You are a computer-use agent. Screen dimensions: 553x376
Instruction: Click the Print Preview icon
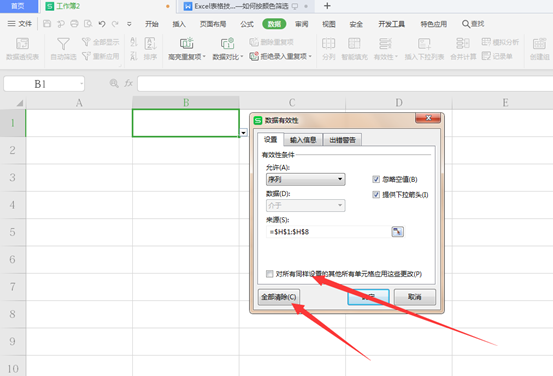click(x=88, y=24)
